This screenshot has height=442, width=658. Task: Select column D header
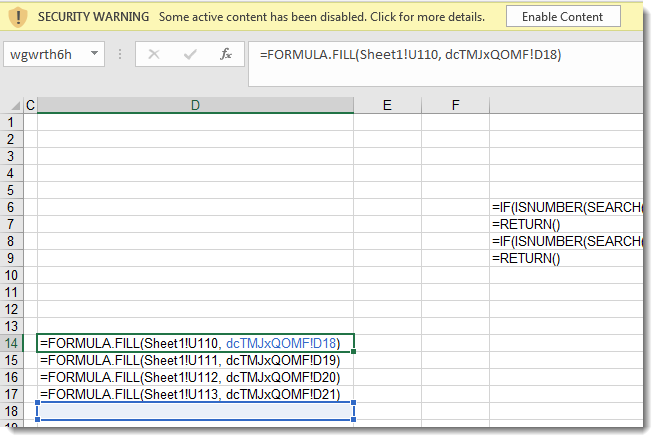195,105
